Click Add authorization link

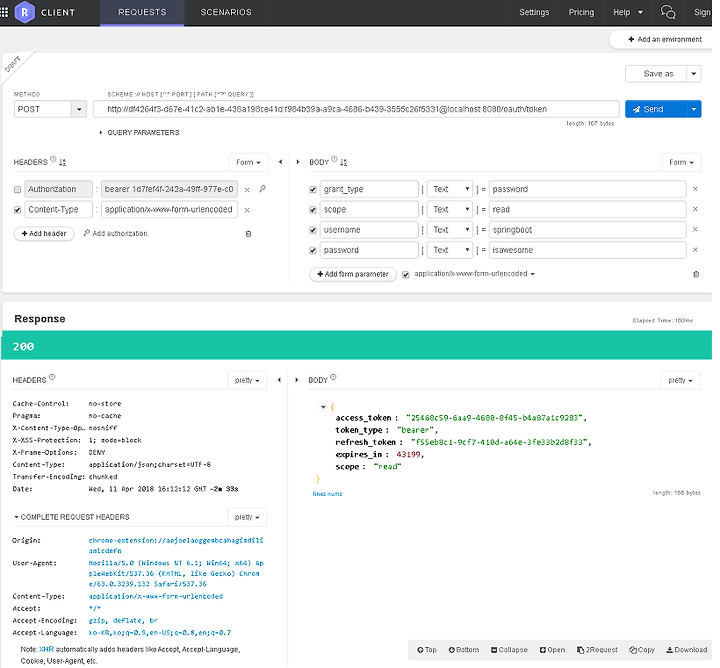point(116,234)
